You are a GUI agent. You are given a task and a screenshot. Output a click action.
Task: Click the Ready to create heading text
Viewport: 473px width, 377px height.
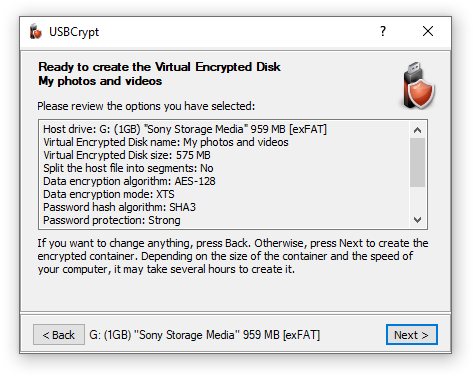[x=159, y=67]
